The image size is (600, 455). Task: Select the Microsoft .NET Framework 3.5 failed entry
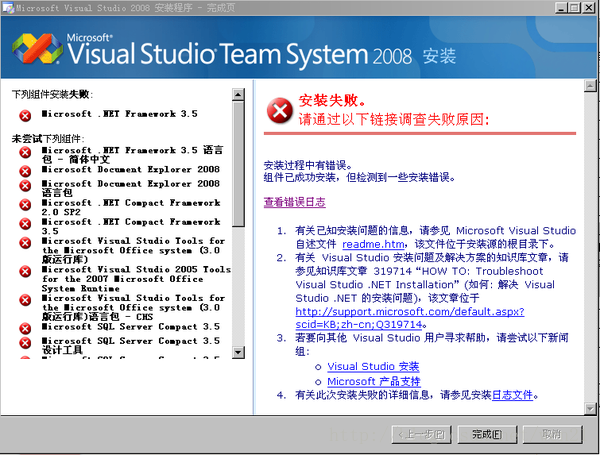click(x=119, y=114)
